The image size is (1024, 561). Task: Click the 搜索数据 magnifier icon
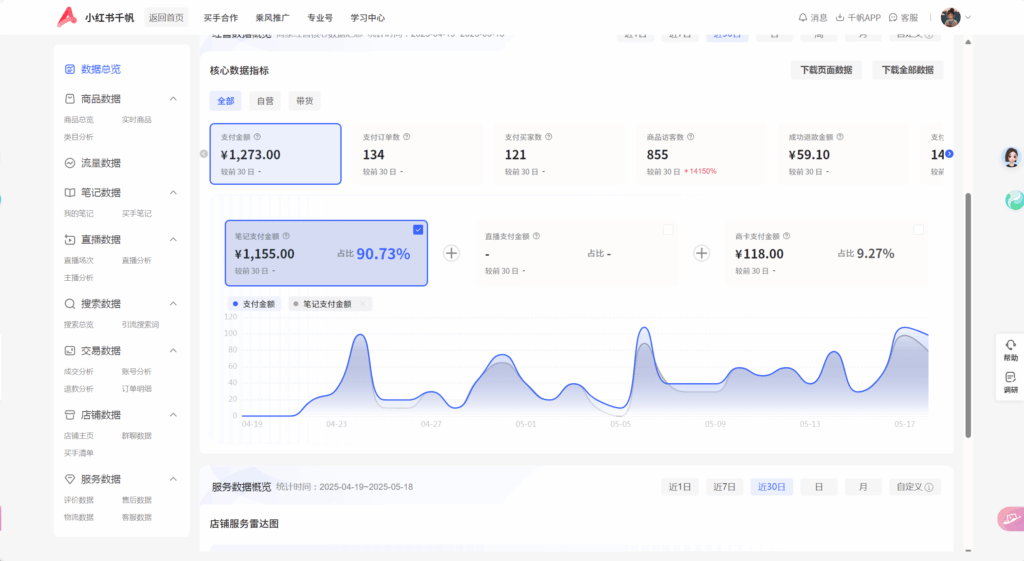[x=70, y=304]
